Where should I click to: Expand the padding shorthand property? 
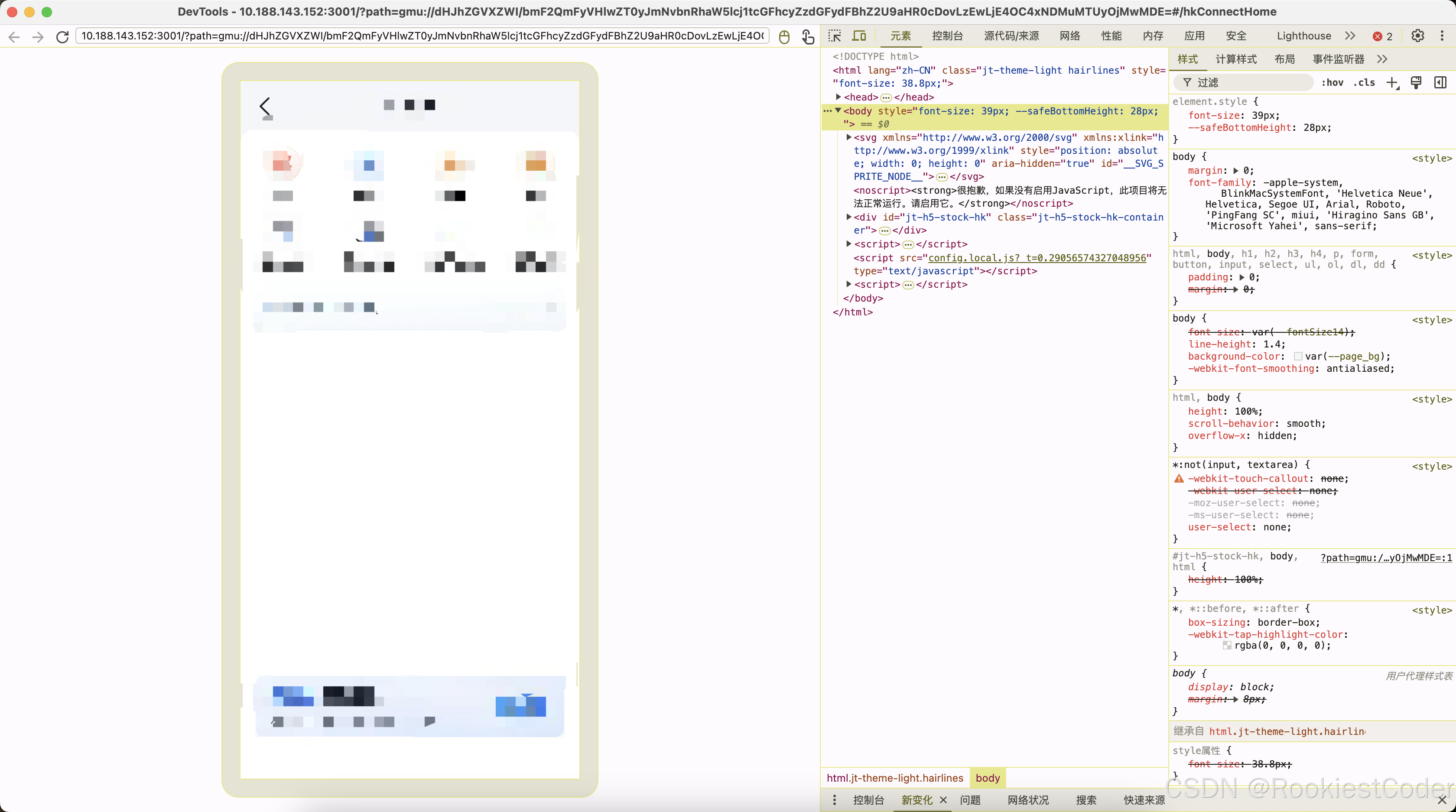(x=1242, y=277)
